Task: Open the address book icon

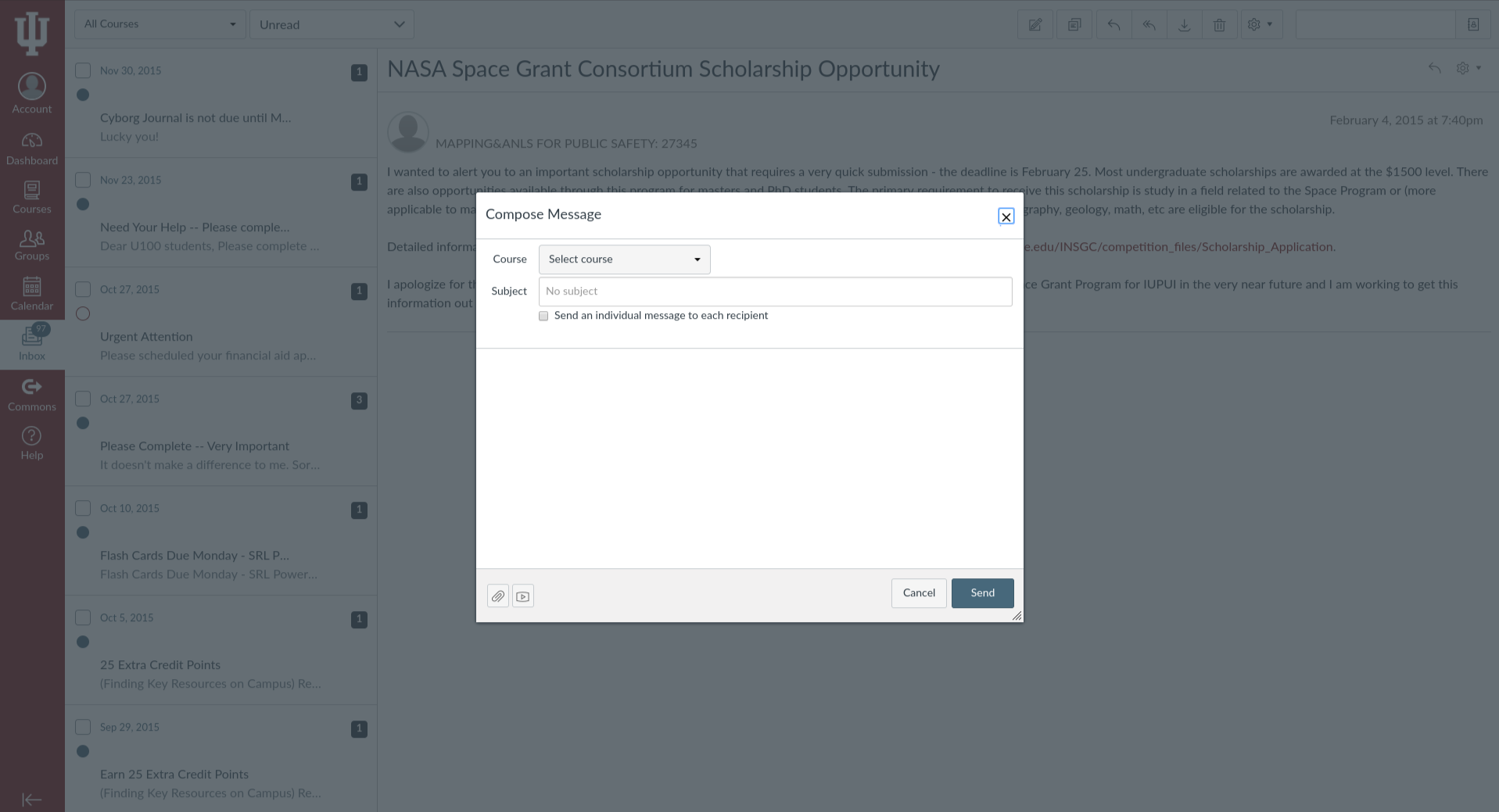Action: 1473,25
